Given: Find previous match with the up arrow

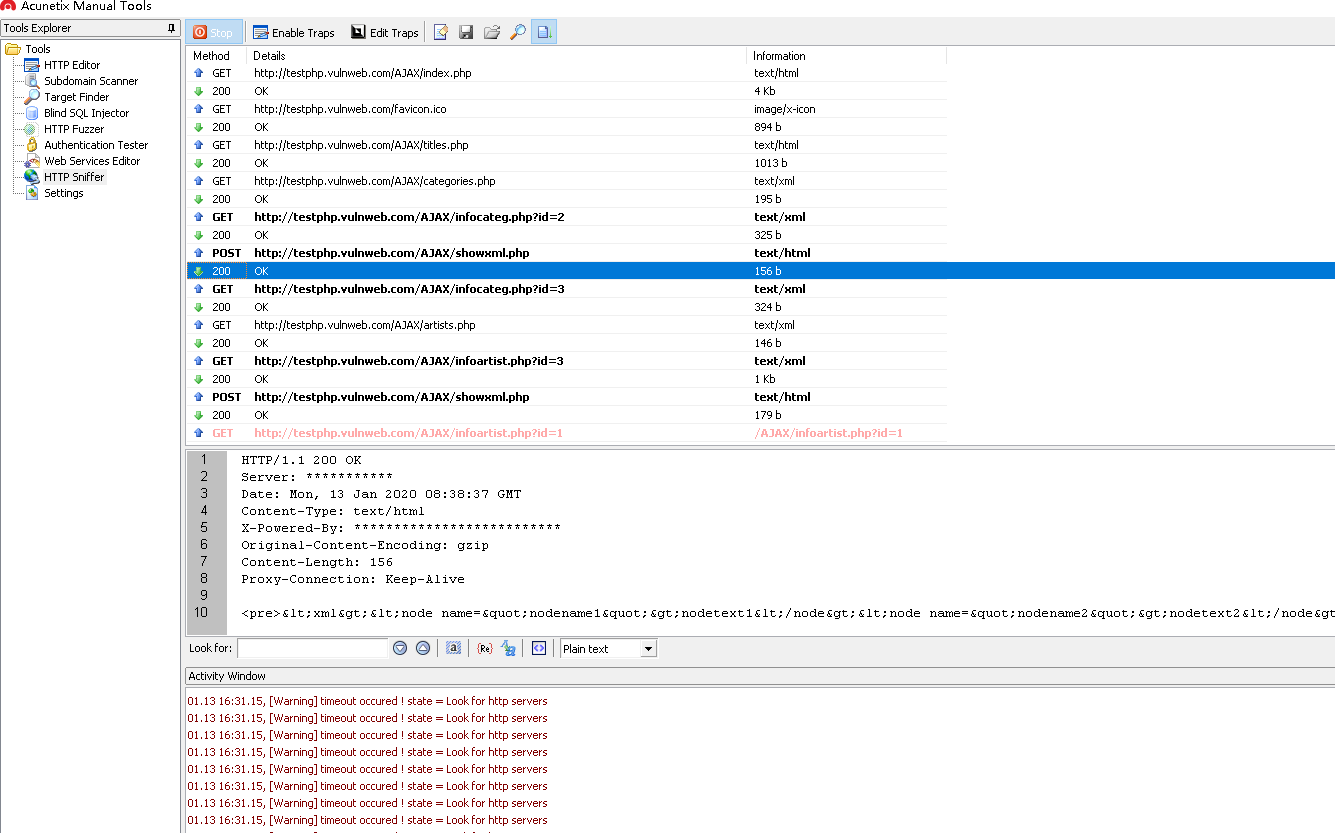Looking at the screenshot, I should click(423, 648).
